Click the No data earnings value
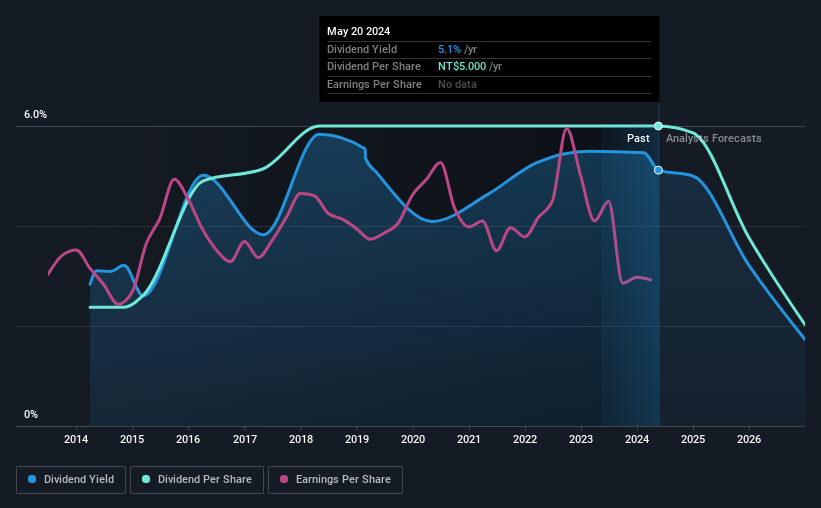 point(458,84)
